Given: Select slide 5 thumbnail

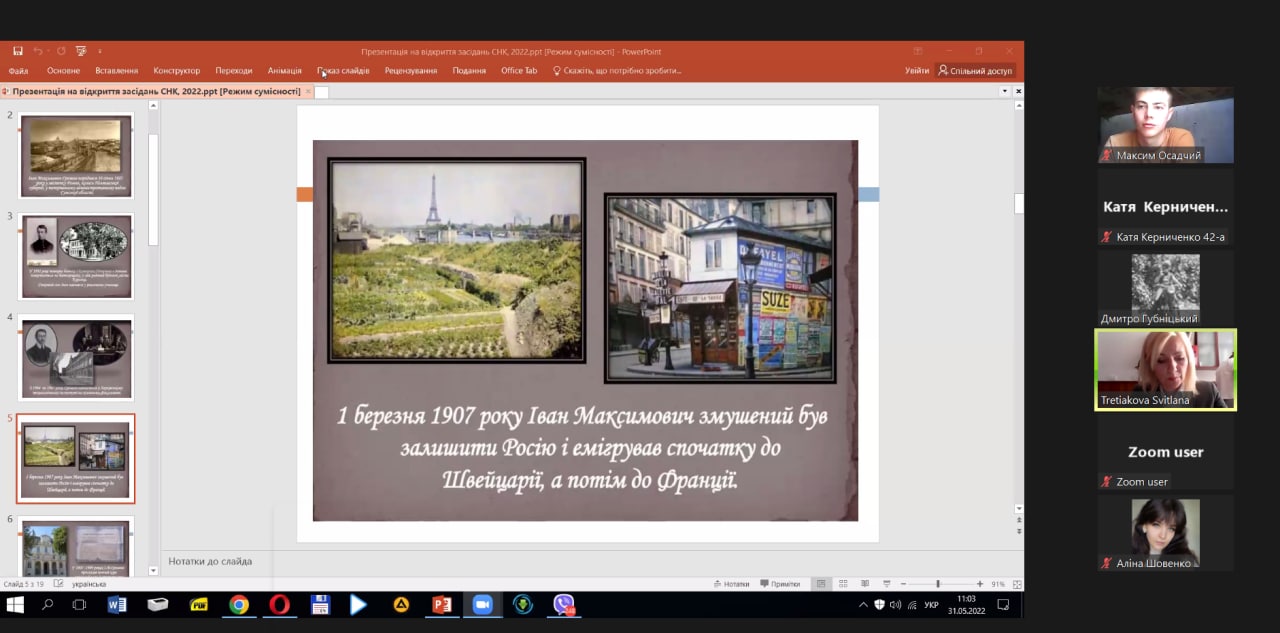Looking at the screenshot, I should click(x=76, y=458).
